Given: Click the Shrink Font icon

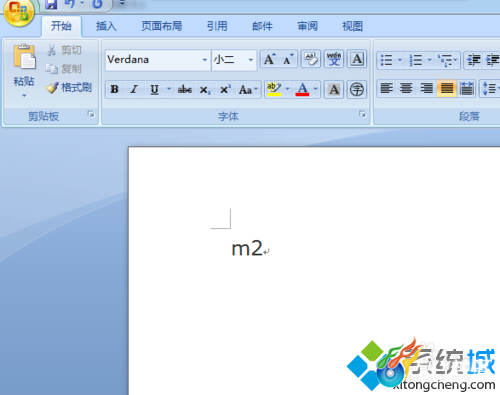Looking at the screenshot, I should 288,60.
